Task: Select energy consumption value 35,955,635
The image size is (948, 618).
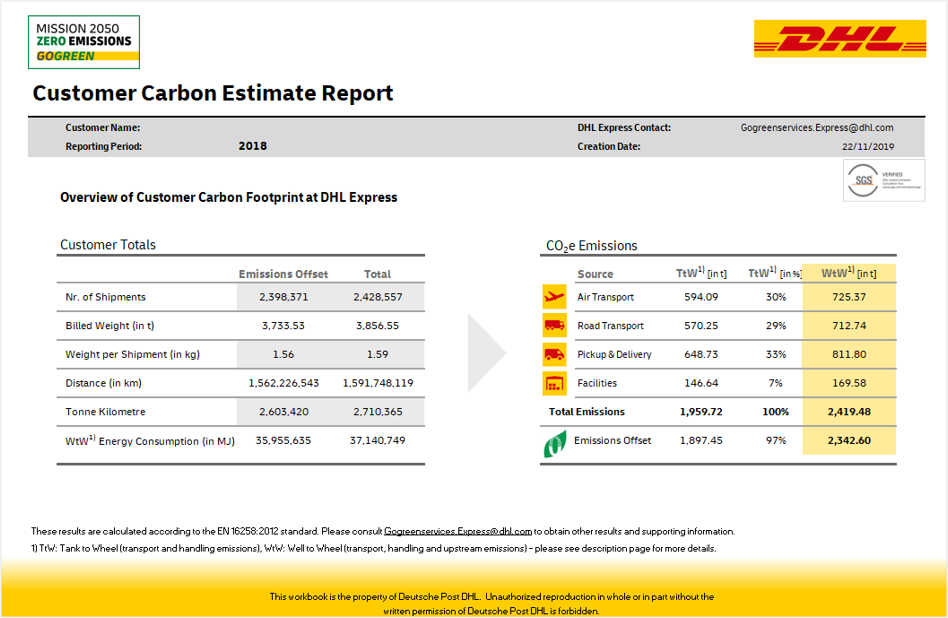Action: (283, 440)
